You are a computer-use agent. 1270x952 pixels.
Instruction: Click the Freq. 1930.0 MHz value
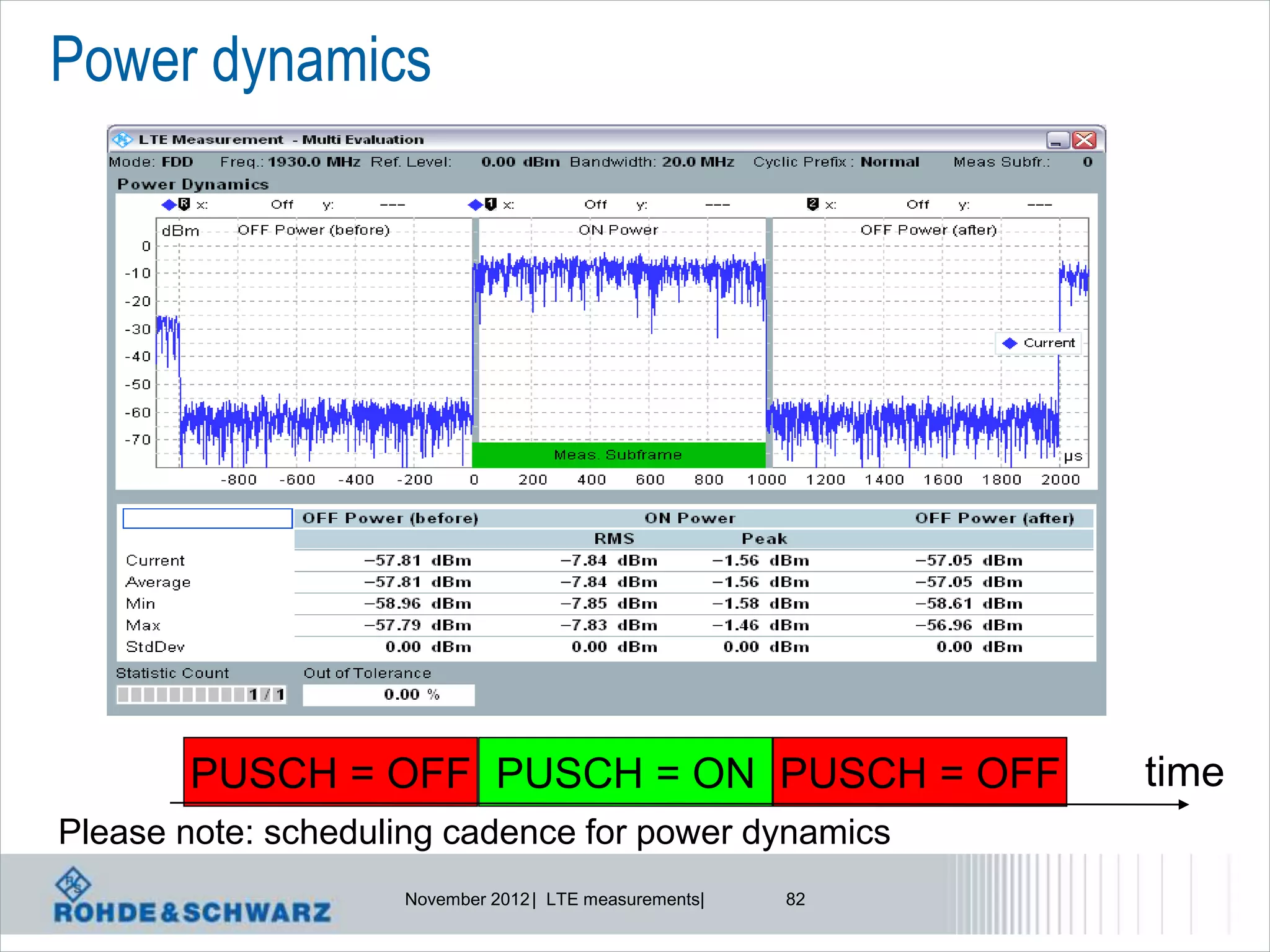(x=314, y=162)
